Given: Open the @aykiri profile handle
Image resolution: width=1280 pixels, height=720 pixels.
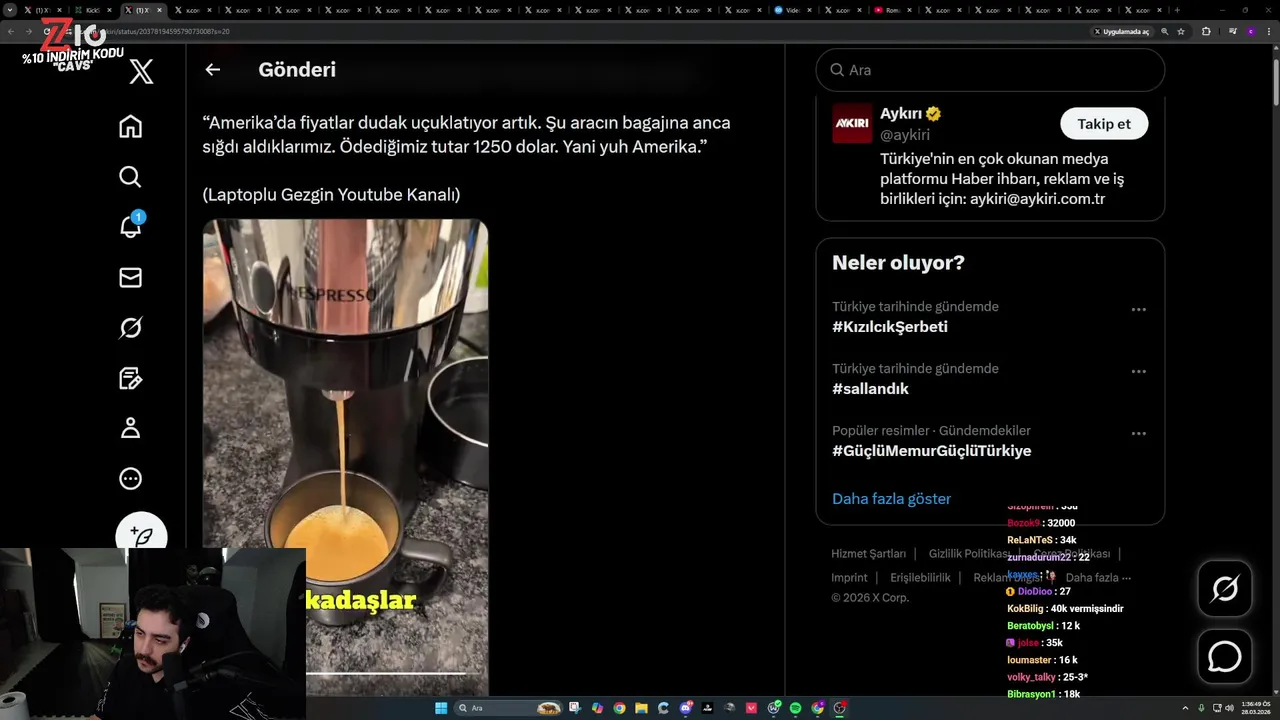Looking at the screenshot, I should point(905,134).
